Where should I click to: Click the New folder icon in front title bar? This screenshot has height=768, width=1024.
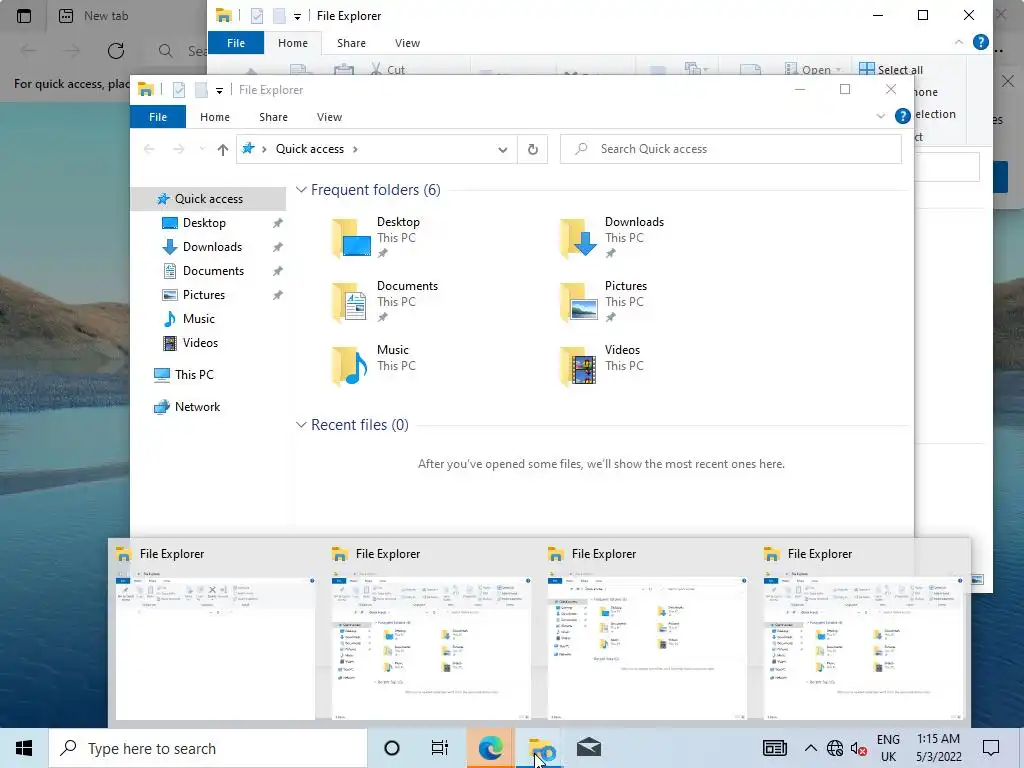[201, 90]
